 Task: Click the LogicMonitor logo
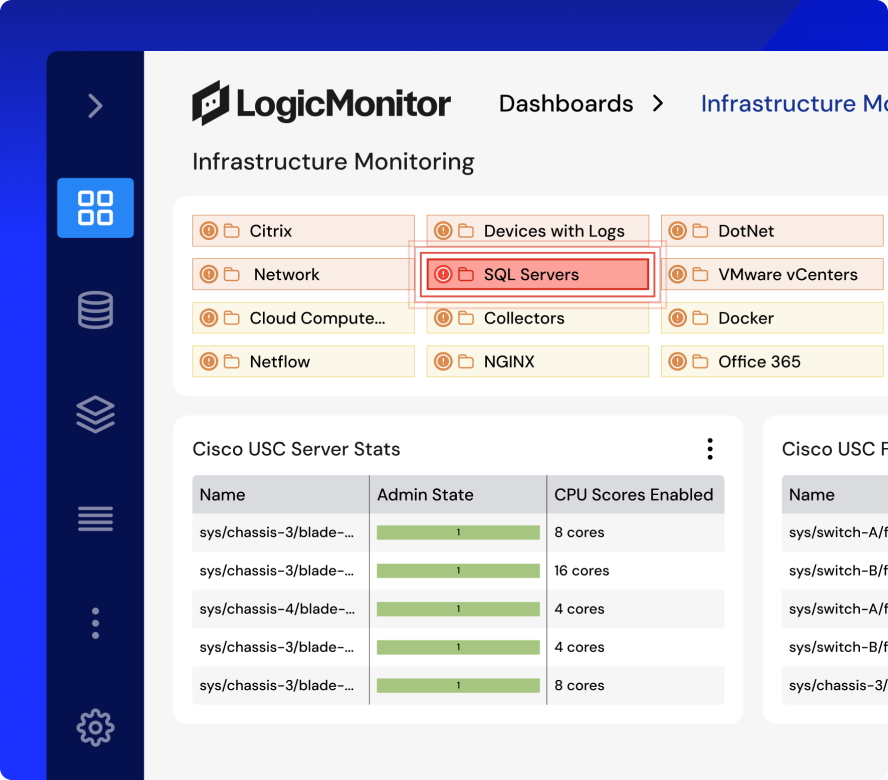(321, 103)
